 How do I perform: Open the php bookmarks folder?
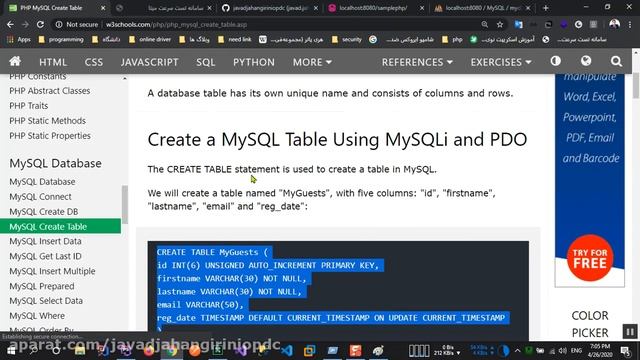(452, 40)
